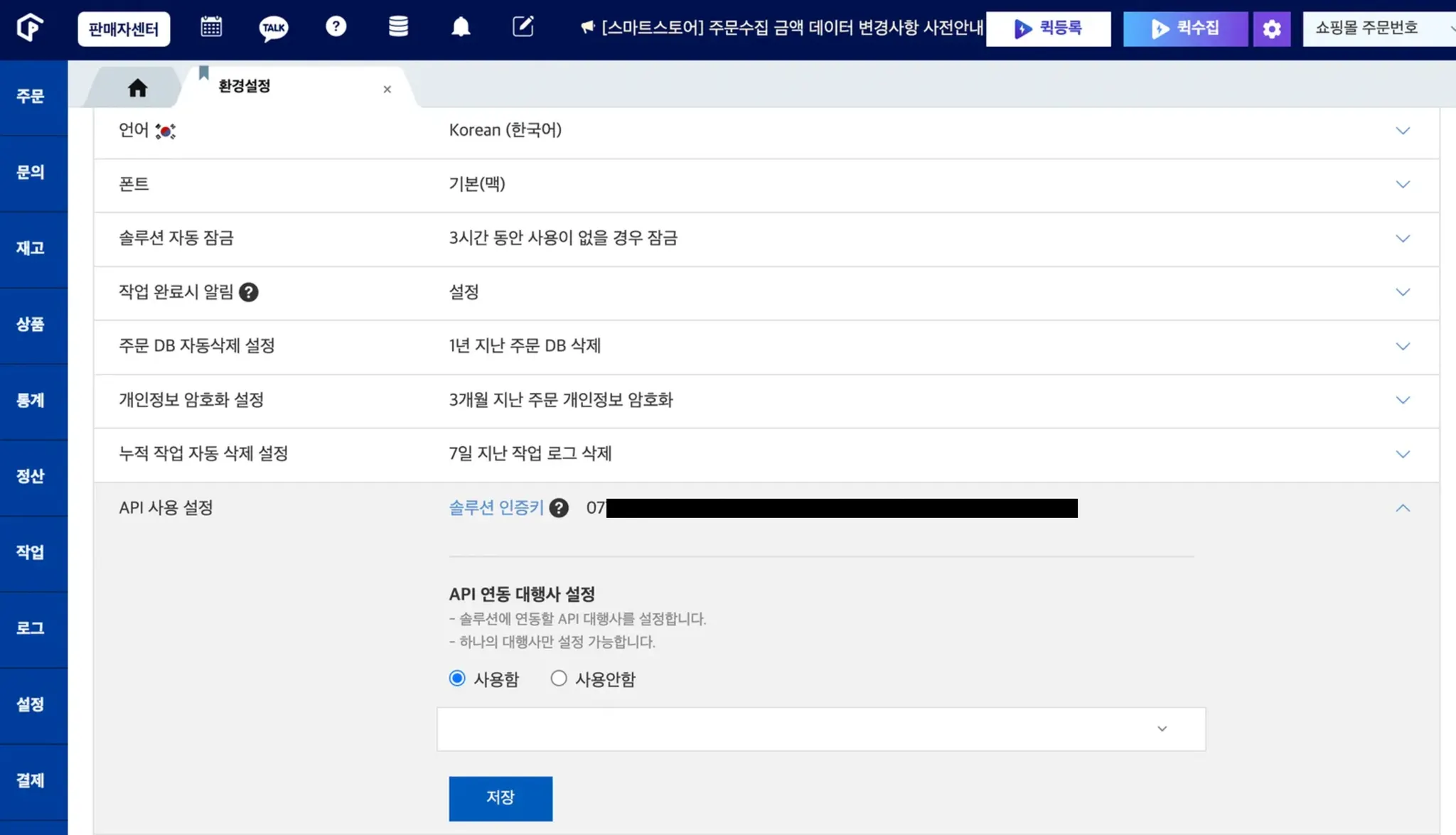This screenshot has width=1456, height=835.
Task: Open the notifications bell icon
Action: click(x=461, y=28)
